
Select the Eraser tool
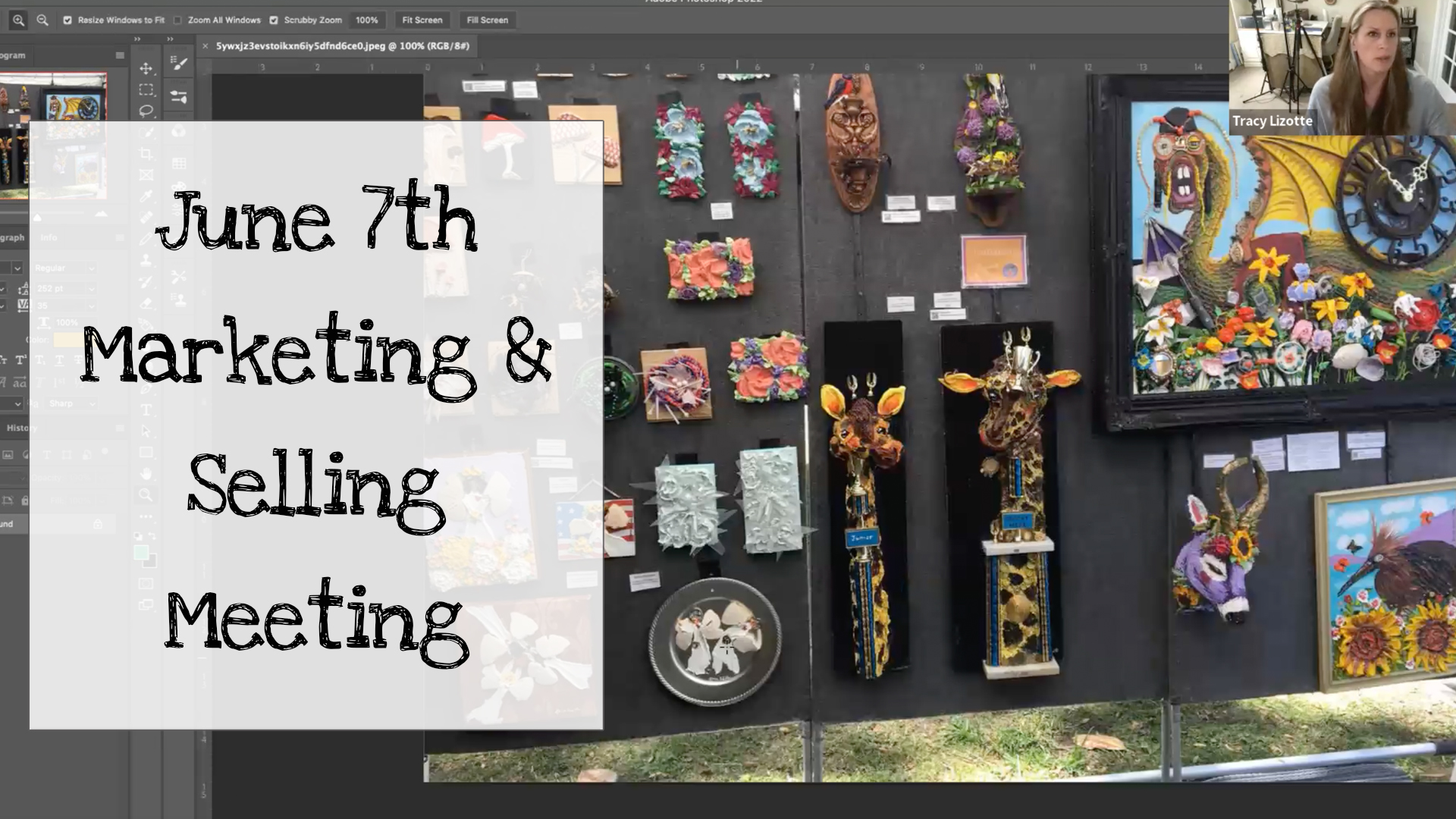[146, 303]
